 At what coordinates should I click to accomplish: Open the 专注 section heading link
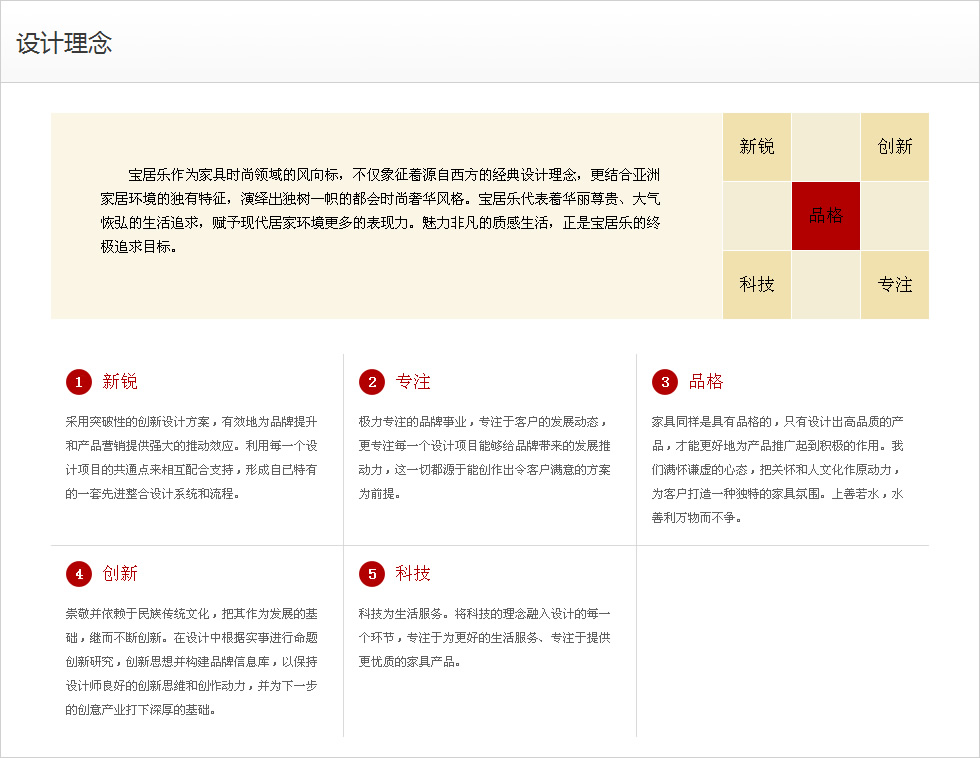tap(413, 382)
